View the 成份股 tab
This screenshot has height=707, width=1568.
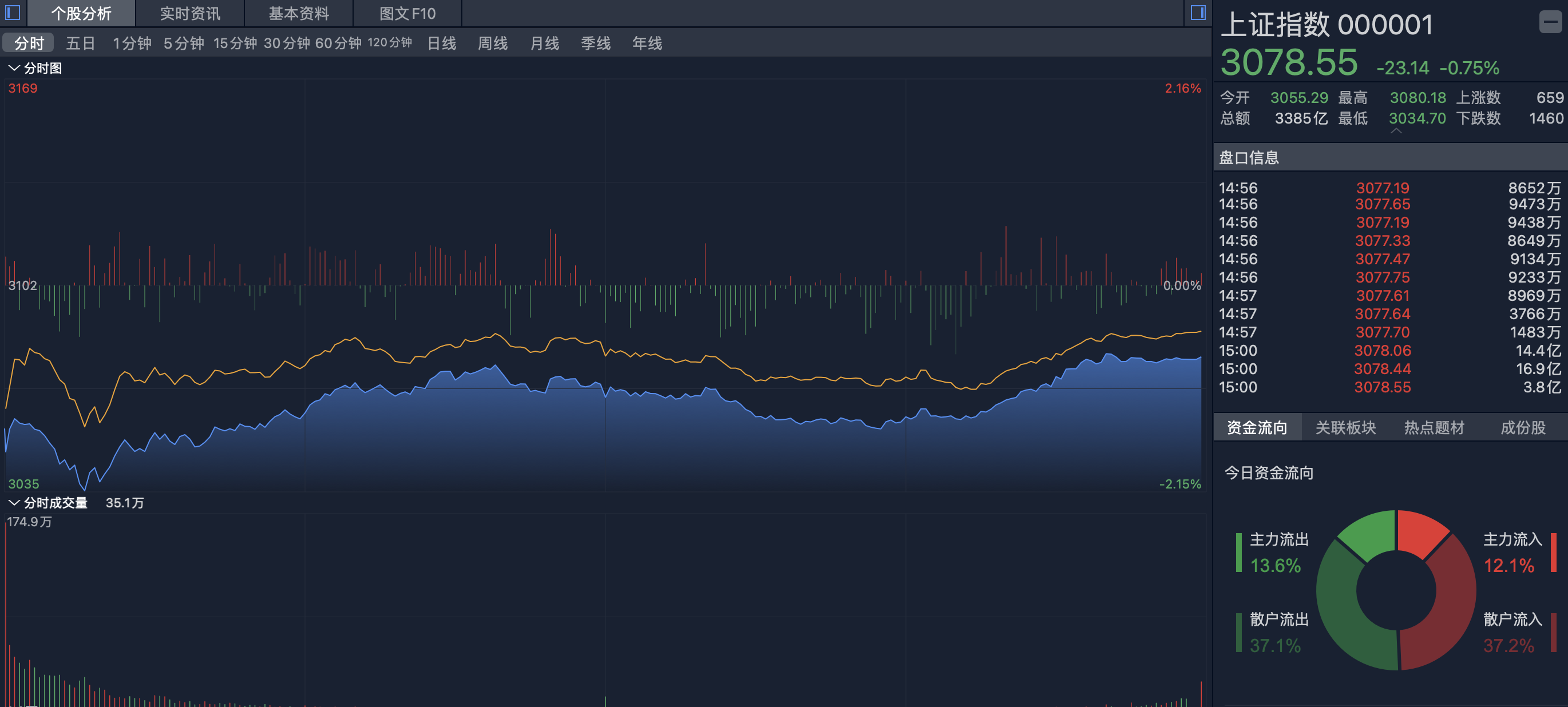[1522, 427]
